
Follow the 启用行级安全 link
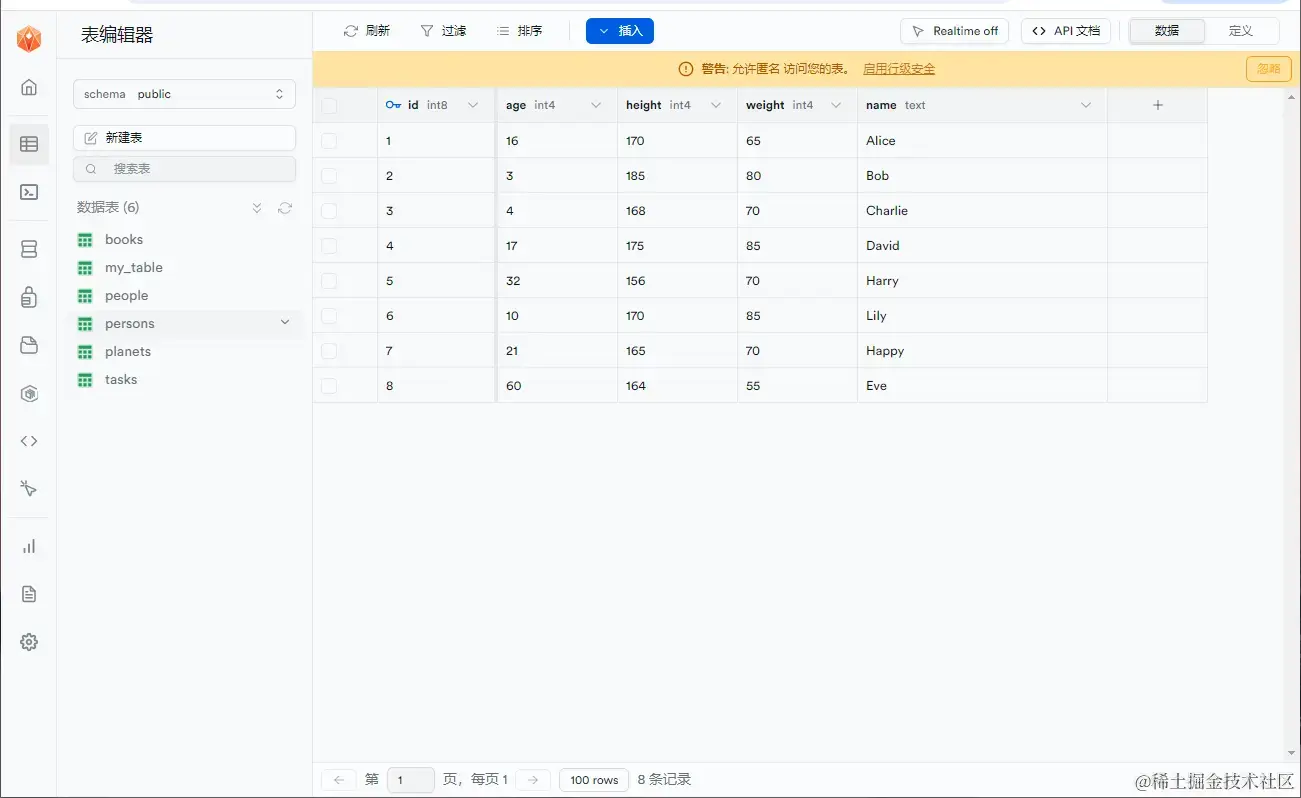click(x=899, y=69)
